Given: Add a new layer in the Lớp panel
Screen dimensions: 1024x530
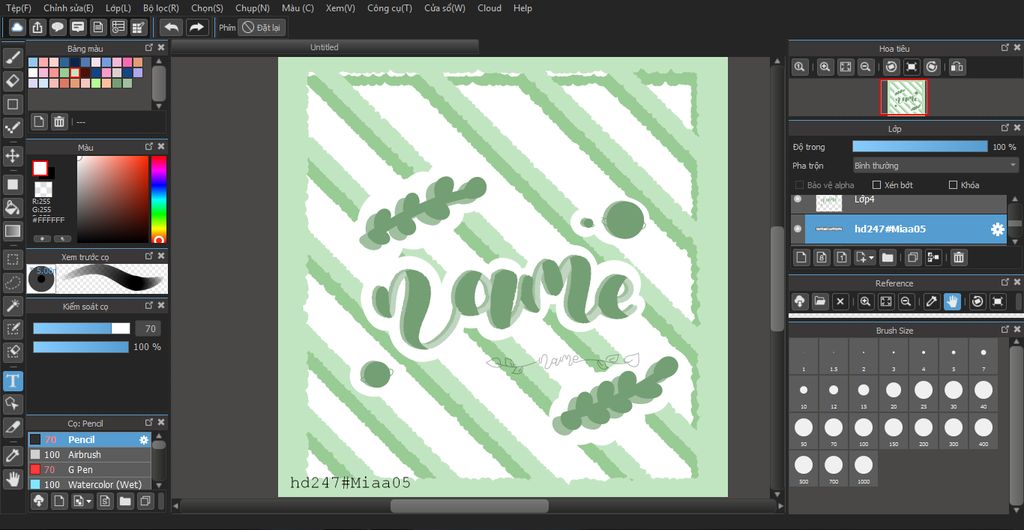Looking at the screenshot, I should pyautogui.click(x=801, y=258).
